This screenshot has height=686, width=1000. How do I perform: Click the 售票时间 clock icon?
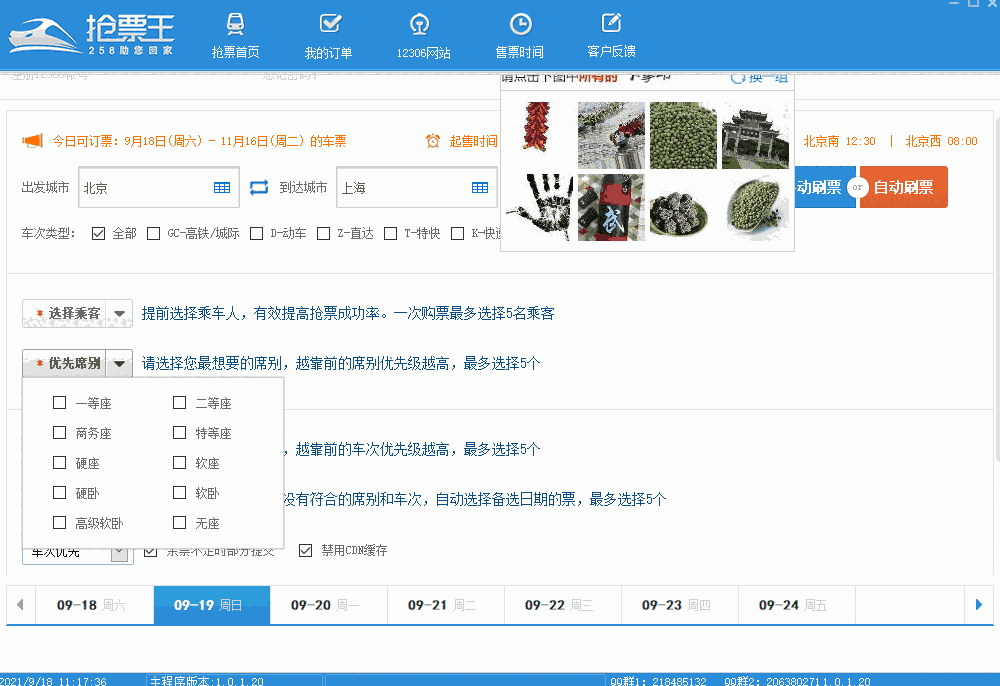tap(520, 22)
